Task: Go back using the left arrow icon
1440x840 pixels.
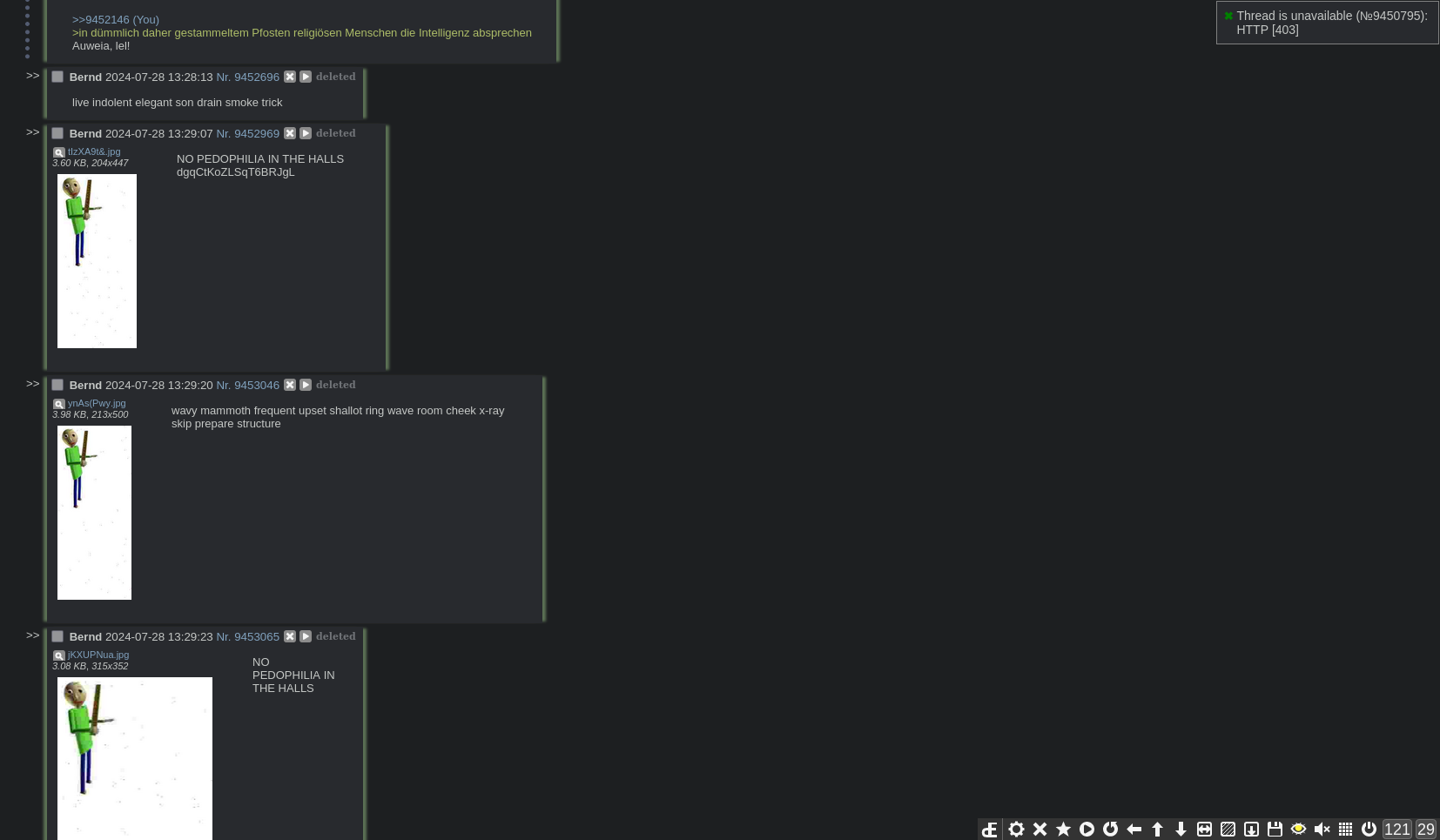Action: click(x=1134, y=830)
